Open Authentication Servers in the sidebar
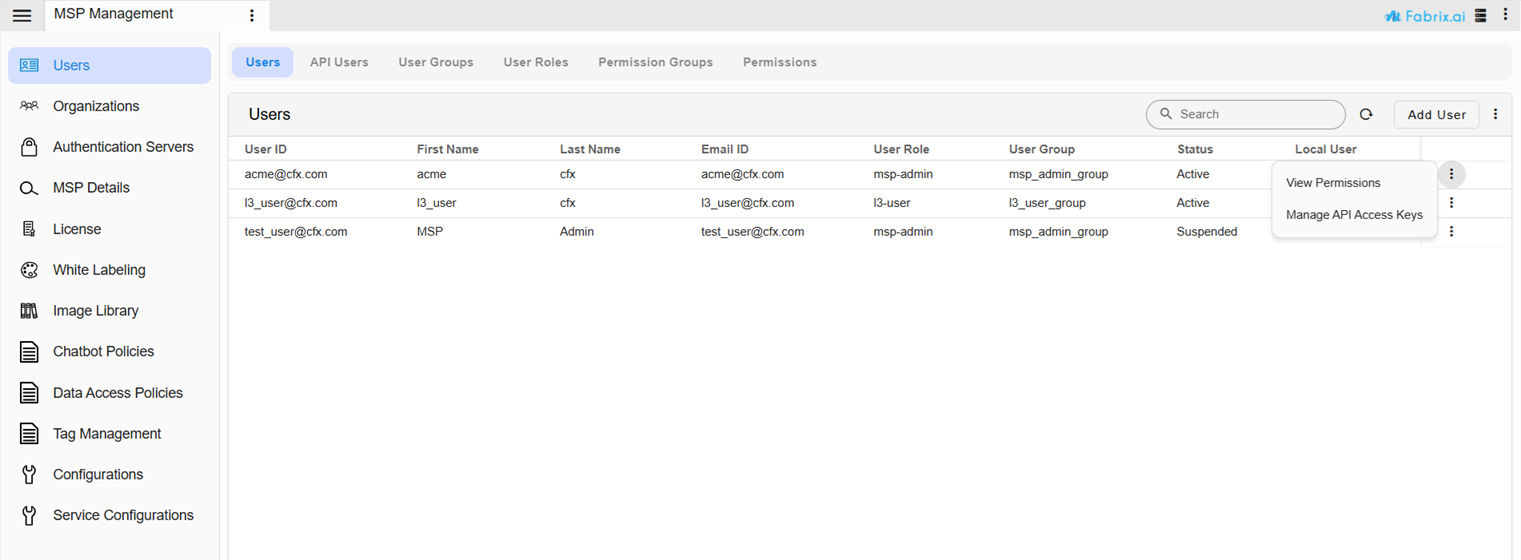The height and width of the screenshot is (560, 1521). (x=110, y=147)
